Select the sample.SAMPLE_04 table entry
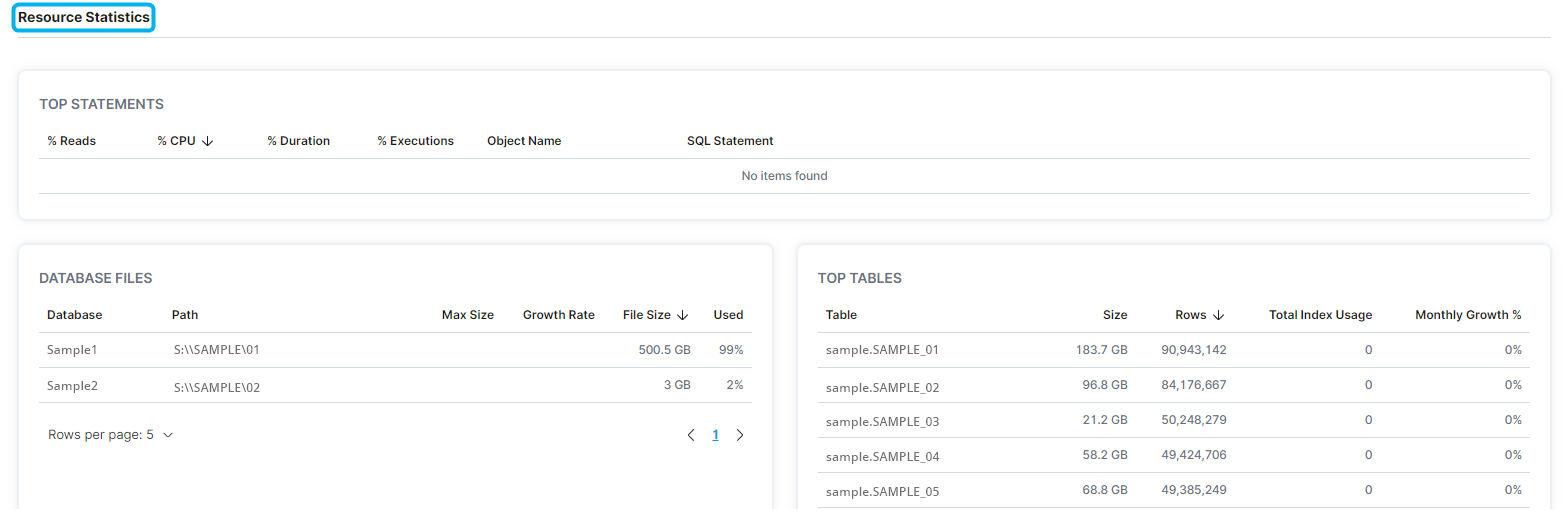The width and height of the screenshot is (1568, 520). click(882, 456)
